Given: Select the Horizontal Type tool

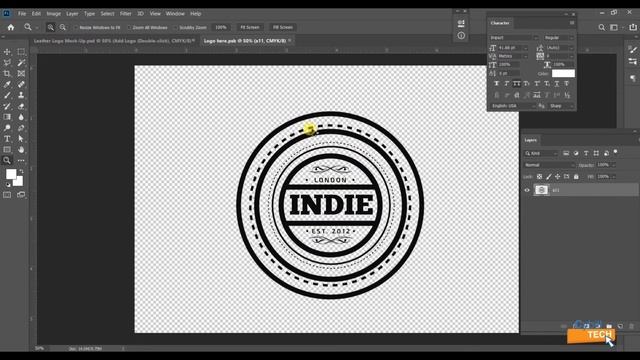Looking at the screenshot, I should click(x=7, y=139).
